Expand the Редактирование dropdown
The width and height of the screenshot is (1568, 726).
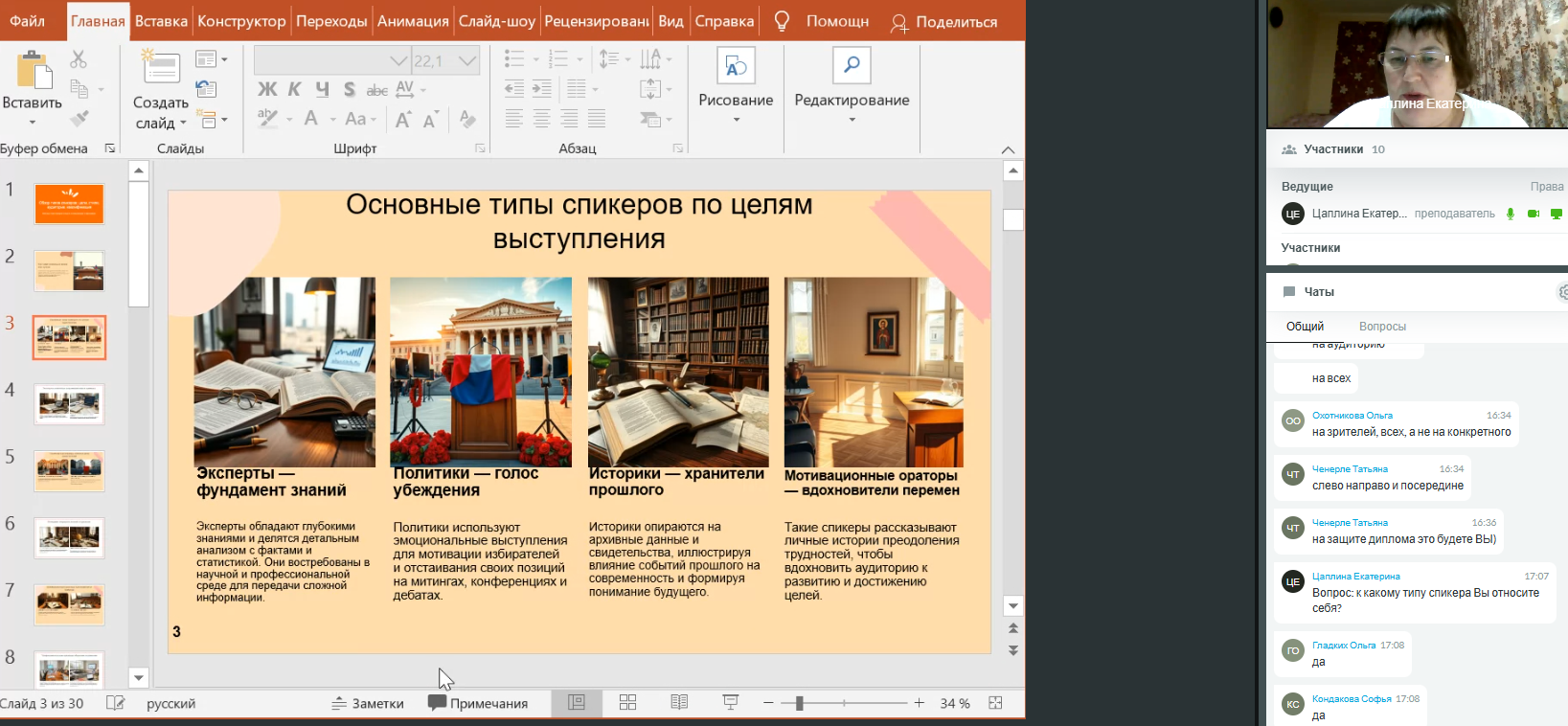[852, 120]
